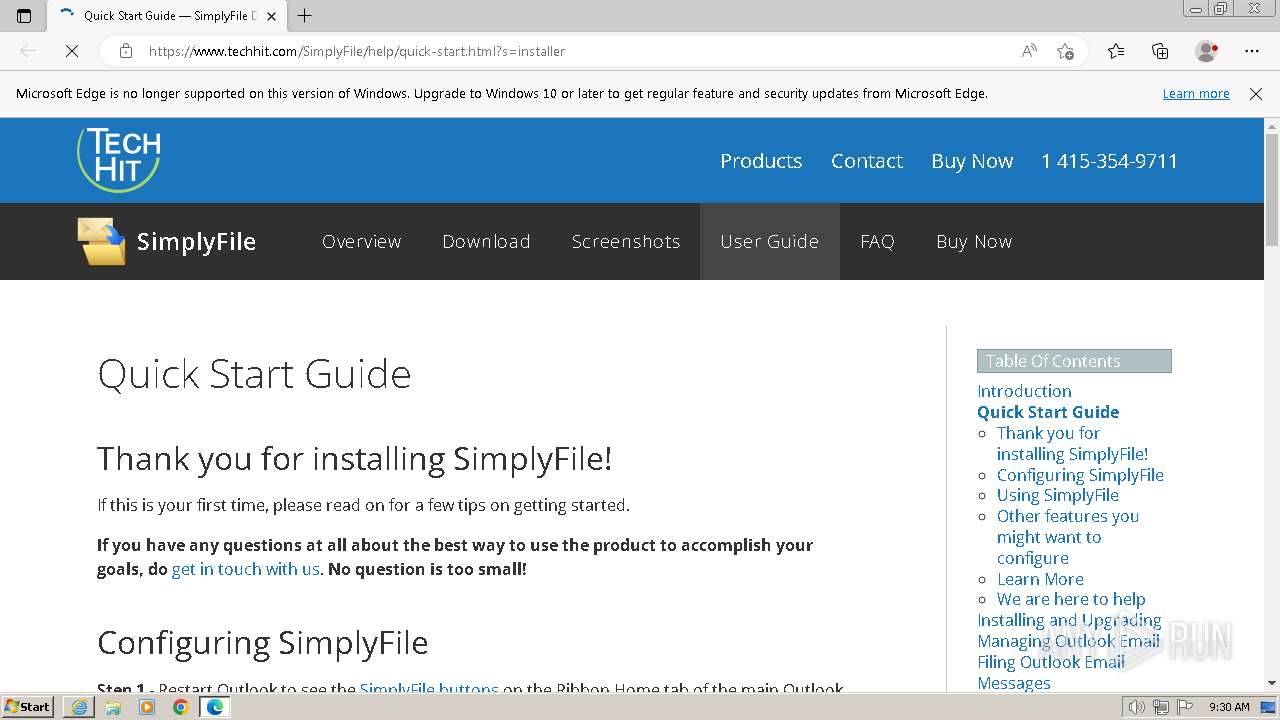
Task: Click Buy Now in the blue header
Action: (x=972, y=161)
